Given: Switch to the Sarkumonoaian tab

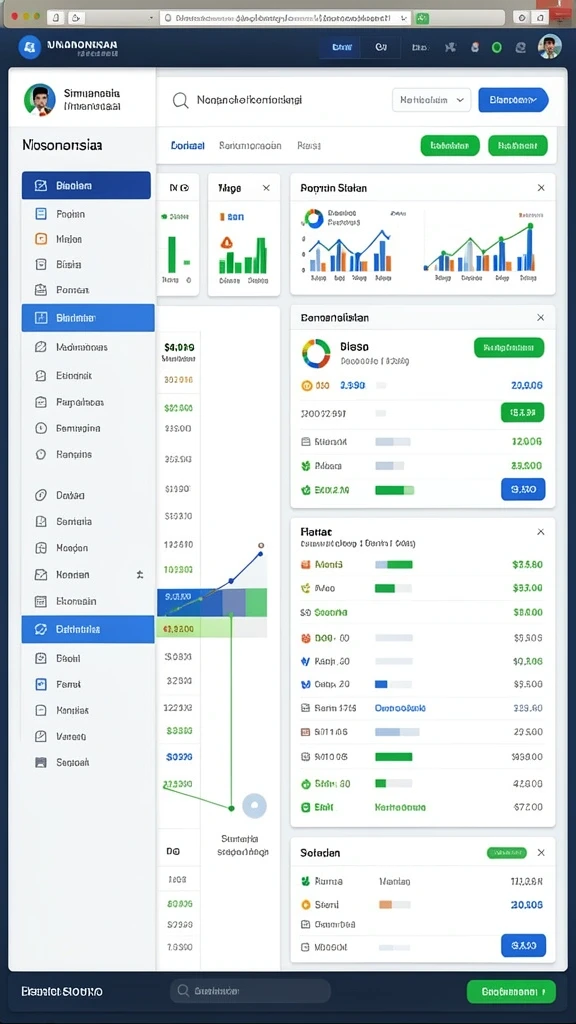Looking at the screenshot, I should [250, 146].
